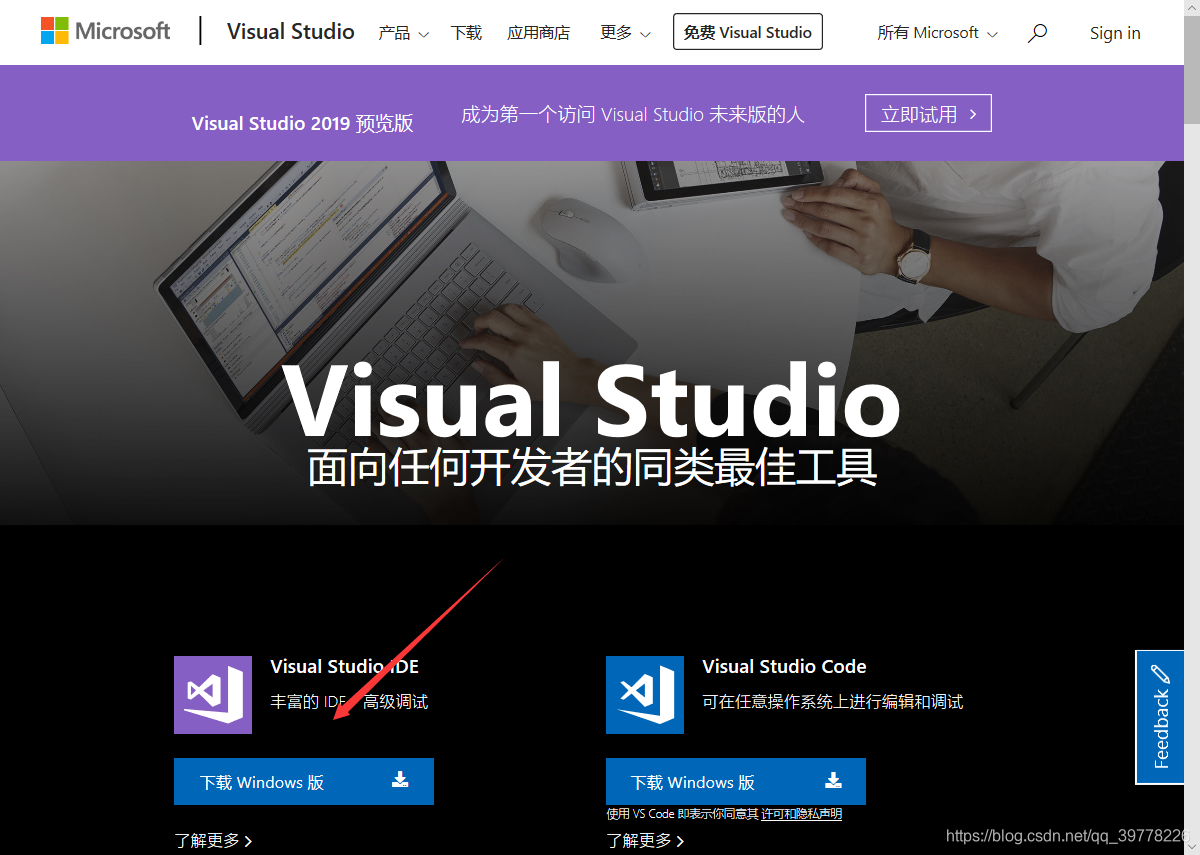Viewport: 1200px width, 855px height.
Task: Go to Visual Studio home link
Action: tap(291, 31)
